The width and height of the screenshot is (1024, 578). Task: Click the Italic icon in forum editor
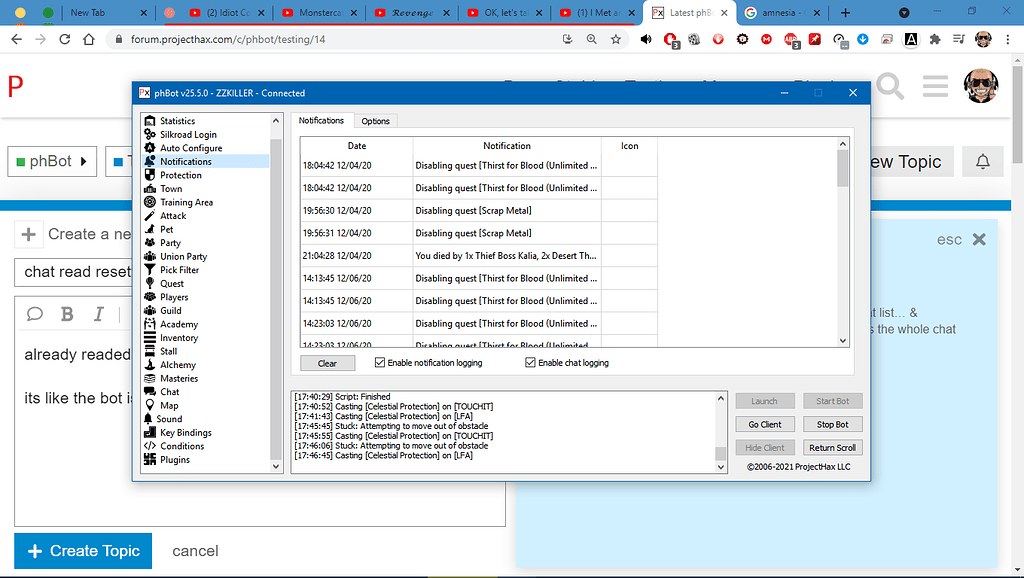(x=98, y=314)
